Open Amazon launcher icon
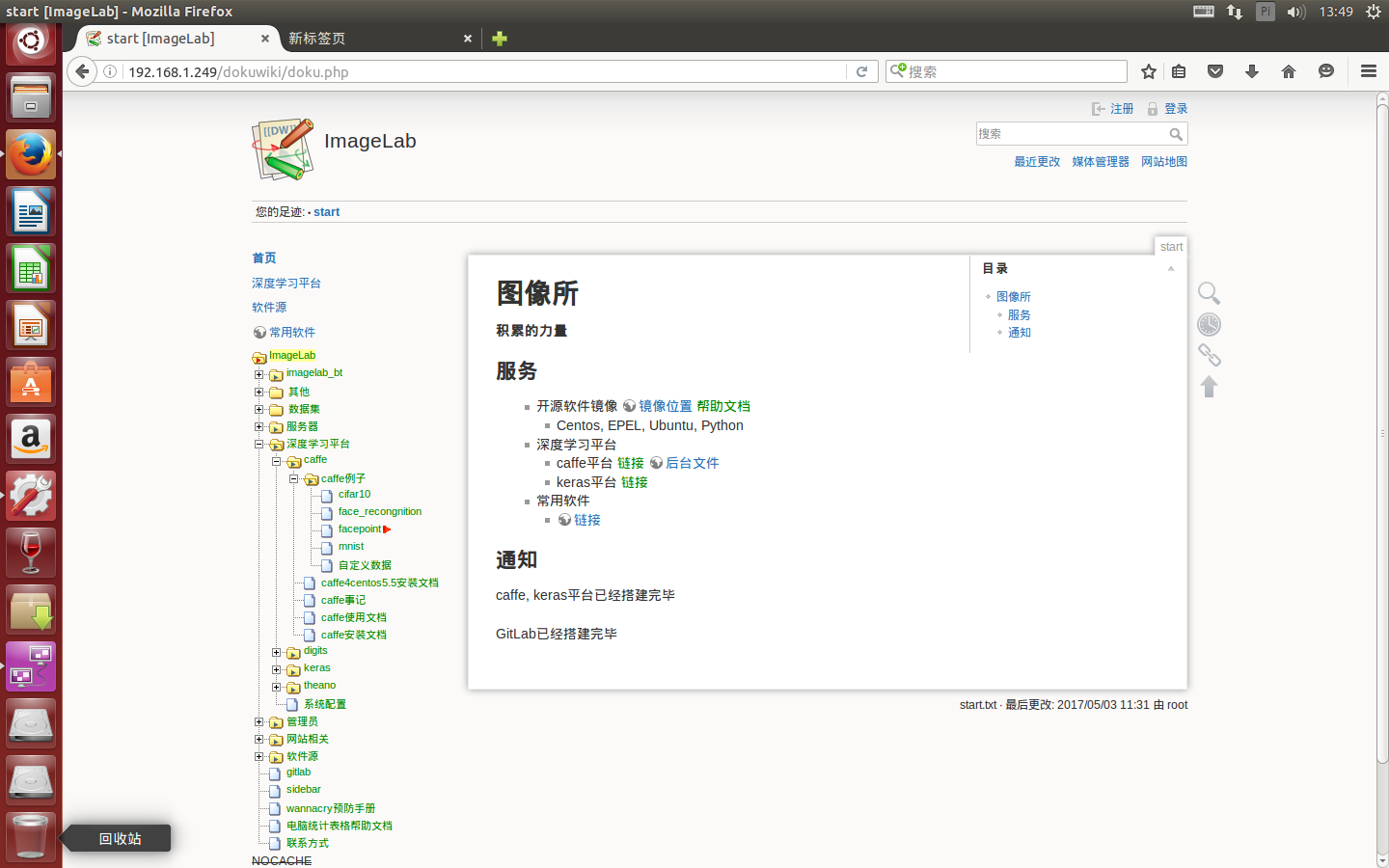This screenshot has height=868, width=1389. coord(31,440)
